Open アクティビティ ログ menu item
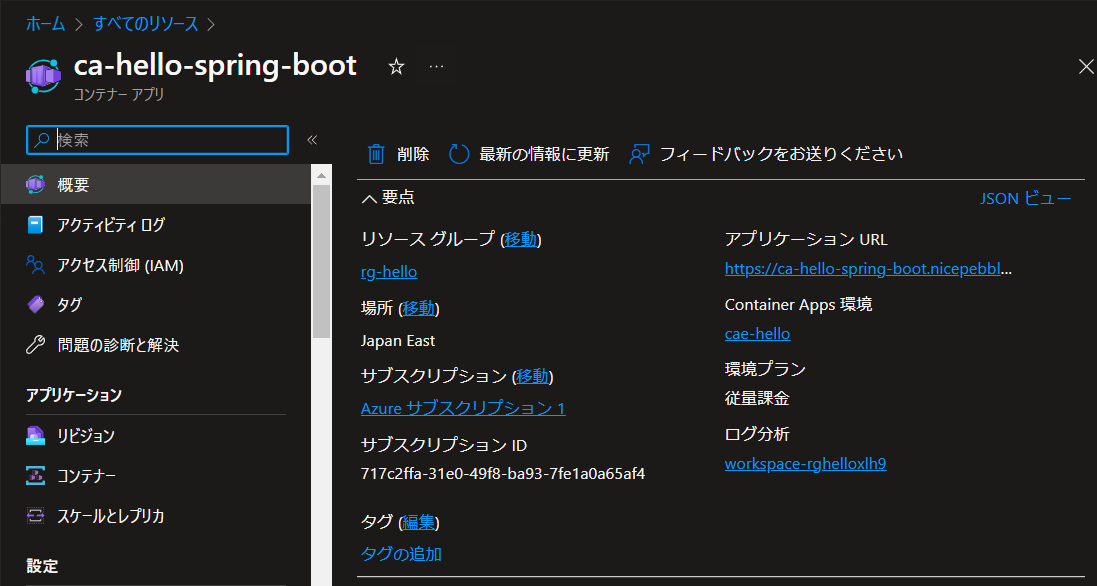This screenshot has height=586, width=1097. 156,224
